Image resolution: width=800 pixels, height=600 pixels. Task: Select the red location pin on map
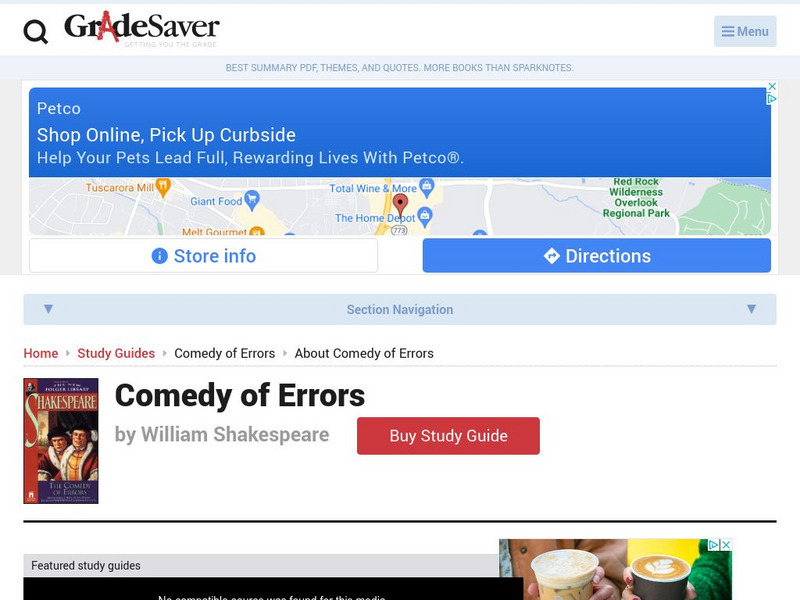tap(401, 204)
